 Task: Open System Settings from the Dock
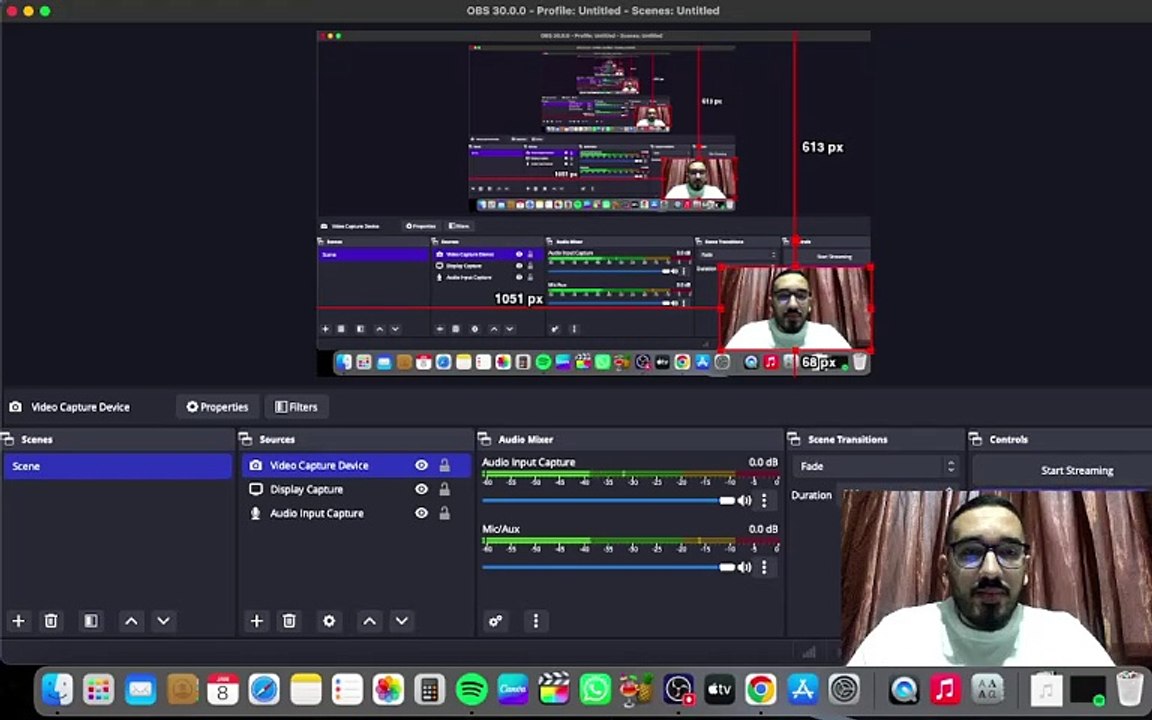pos(844,690)
